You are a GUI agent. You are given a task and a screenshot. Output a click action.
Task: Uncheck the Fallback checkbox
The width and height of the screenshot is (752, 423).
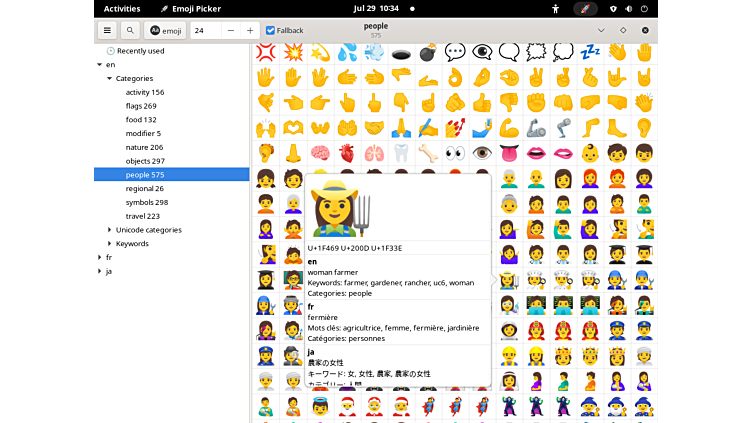[271, 31]
